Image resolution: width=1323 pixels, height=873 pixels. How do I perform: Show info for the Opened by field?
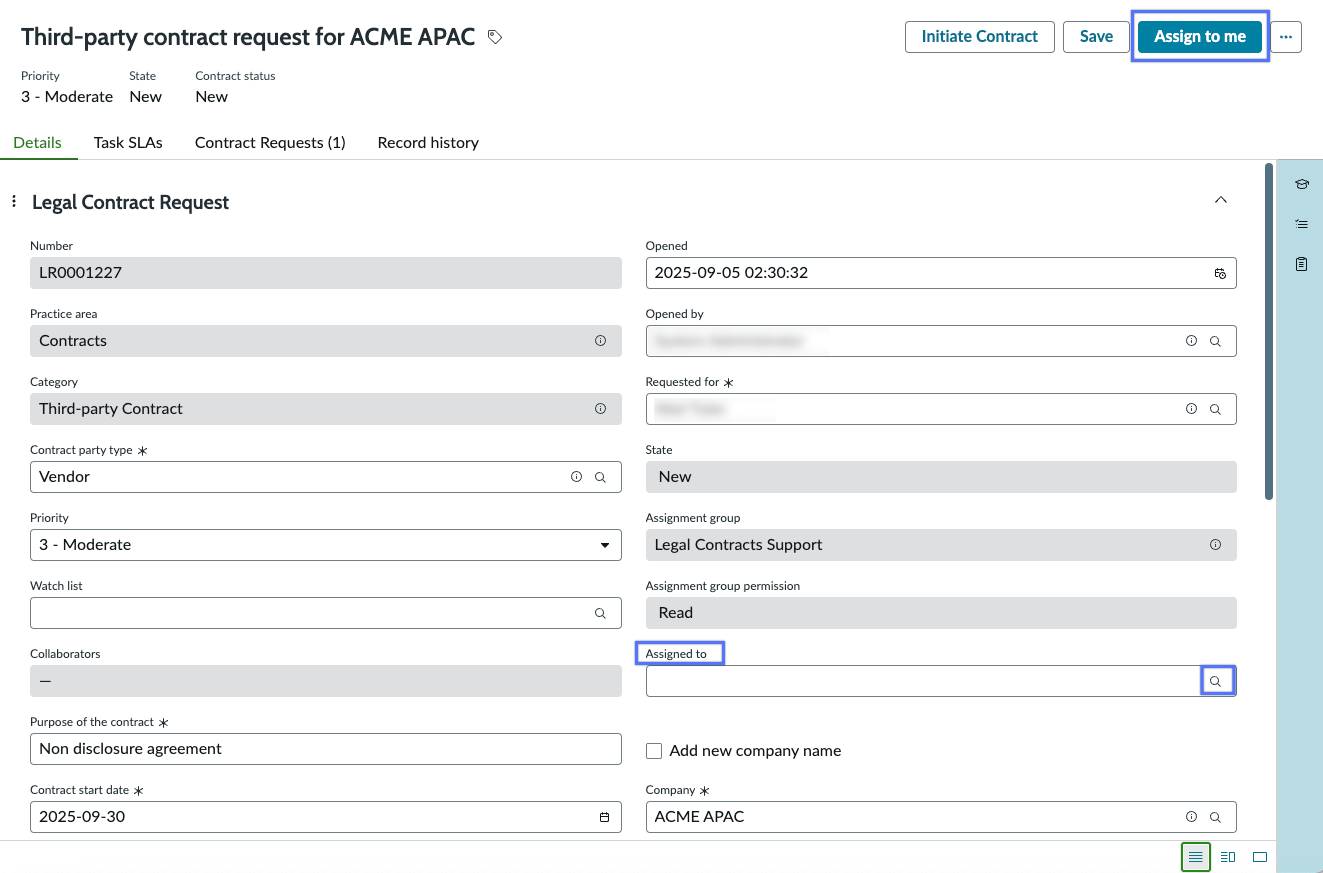(x=1191, y=341)
